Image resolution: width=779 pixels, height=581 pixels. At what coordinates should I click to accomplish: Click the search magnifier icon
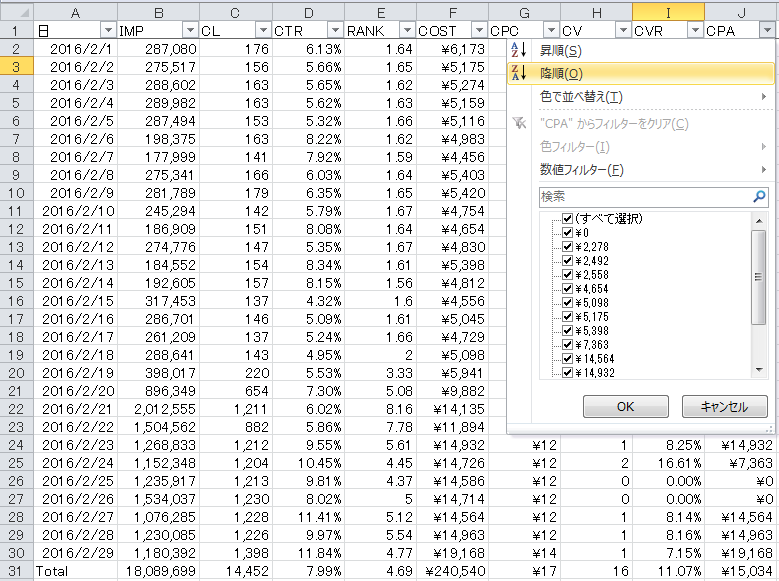(759, 197)
